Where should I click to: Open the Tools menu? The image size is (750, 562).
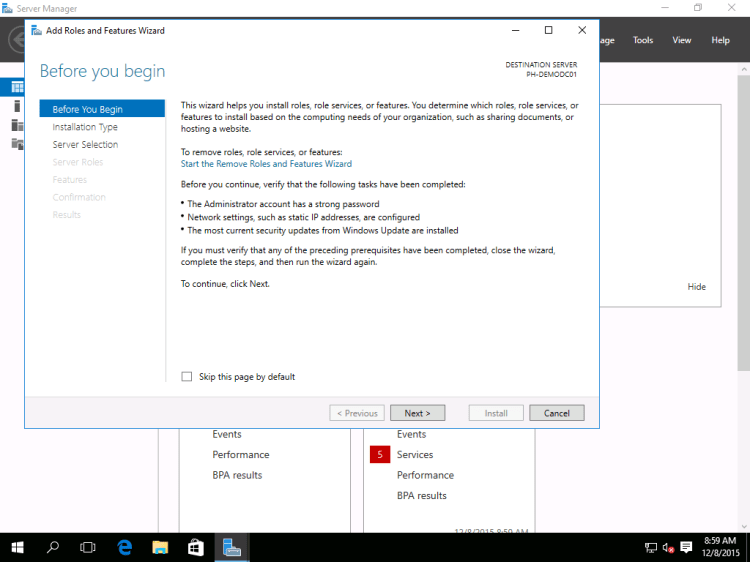click(x=643, y=40)
